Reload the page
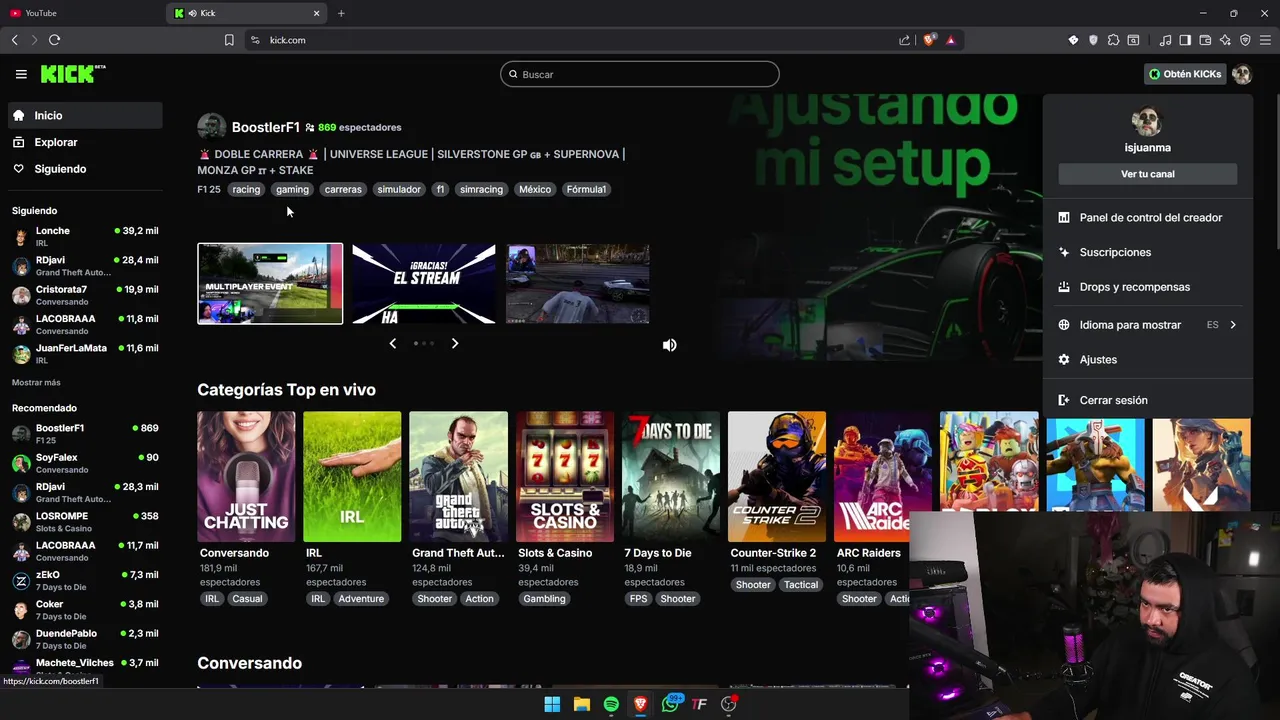This screenshot has width=1280, height=720. (55, 40)
